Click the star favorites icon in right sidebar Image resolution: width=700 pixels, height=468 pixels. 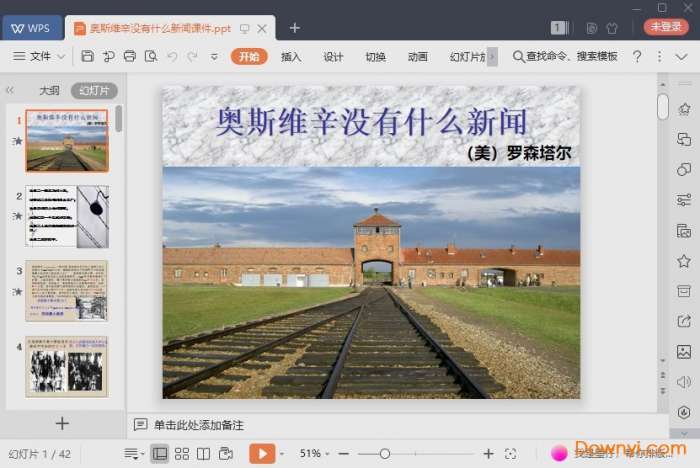tap(684, 260)
